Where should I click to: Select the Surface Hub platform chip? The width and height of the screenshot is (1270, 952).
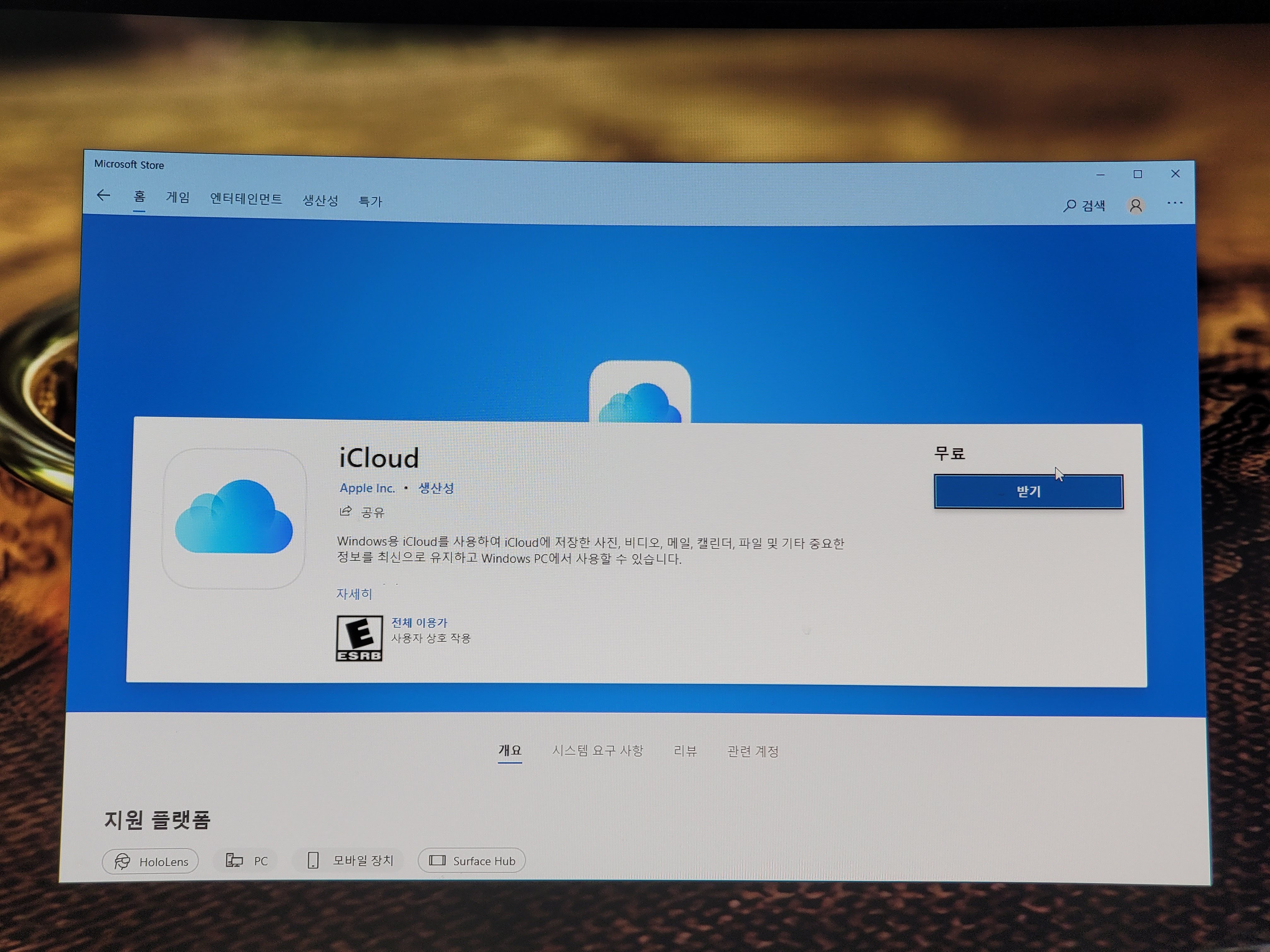tap(472, 860)
